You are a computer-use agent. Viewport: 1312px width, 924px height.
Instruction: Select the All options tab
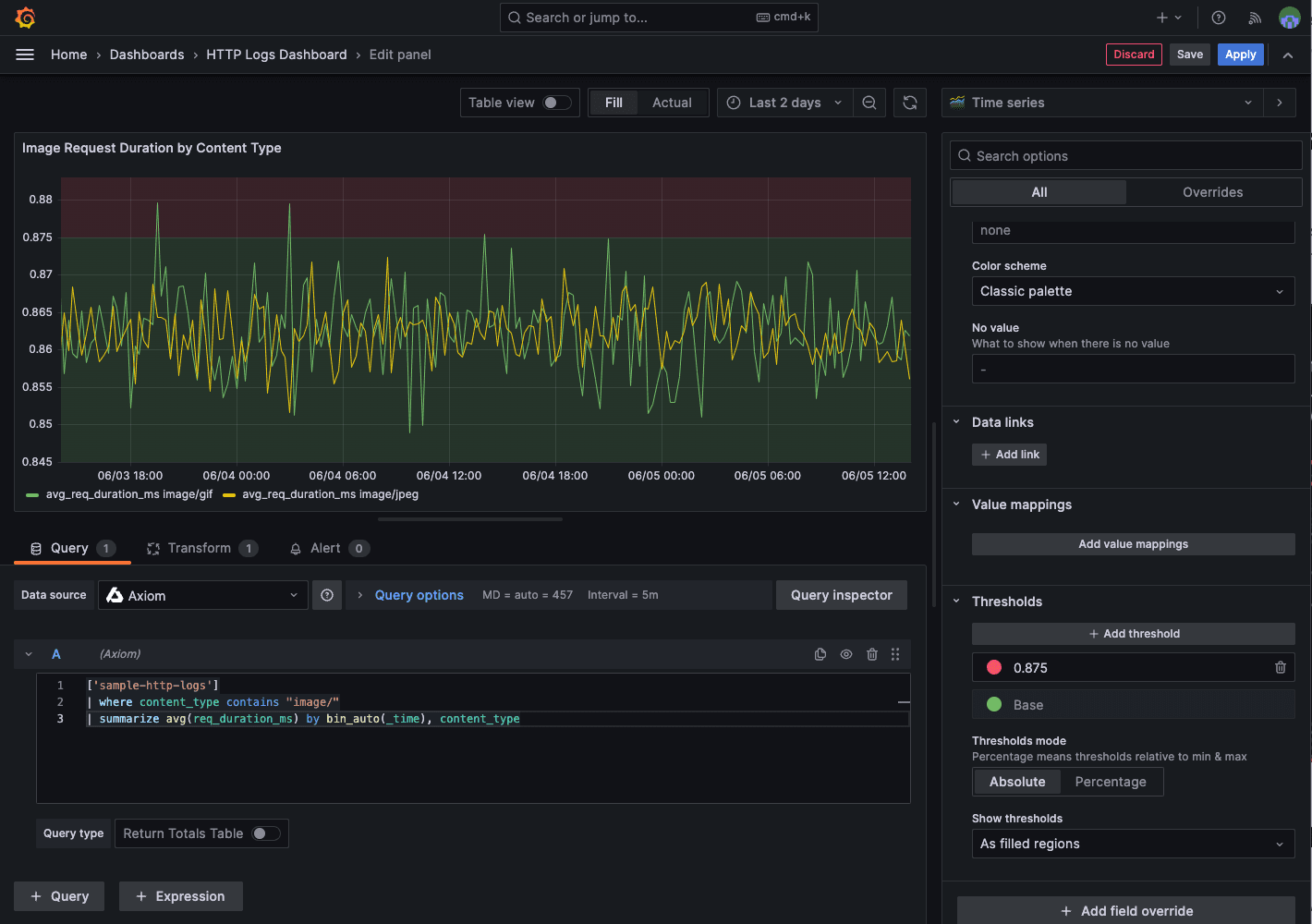click(x=1039, y=192)
